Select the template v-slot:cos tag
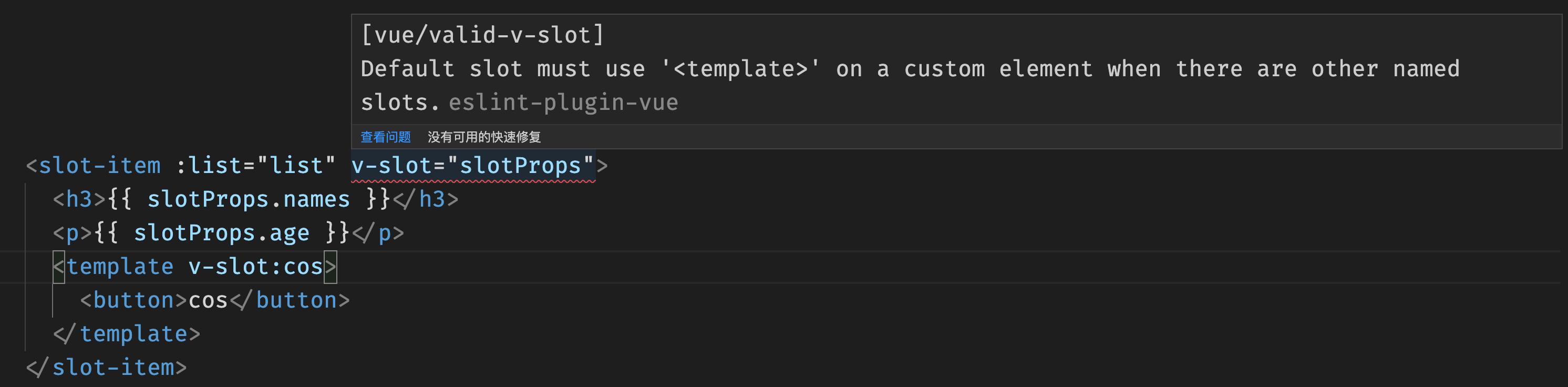 [194, 267]
